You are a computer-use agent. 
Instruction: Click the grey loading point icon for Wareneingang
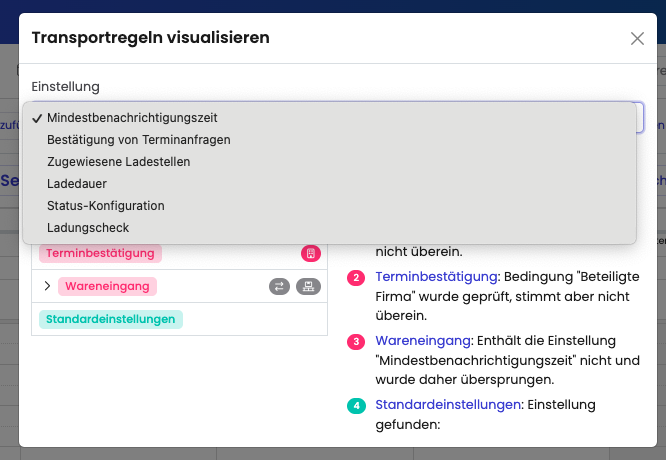pos(309,287)
